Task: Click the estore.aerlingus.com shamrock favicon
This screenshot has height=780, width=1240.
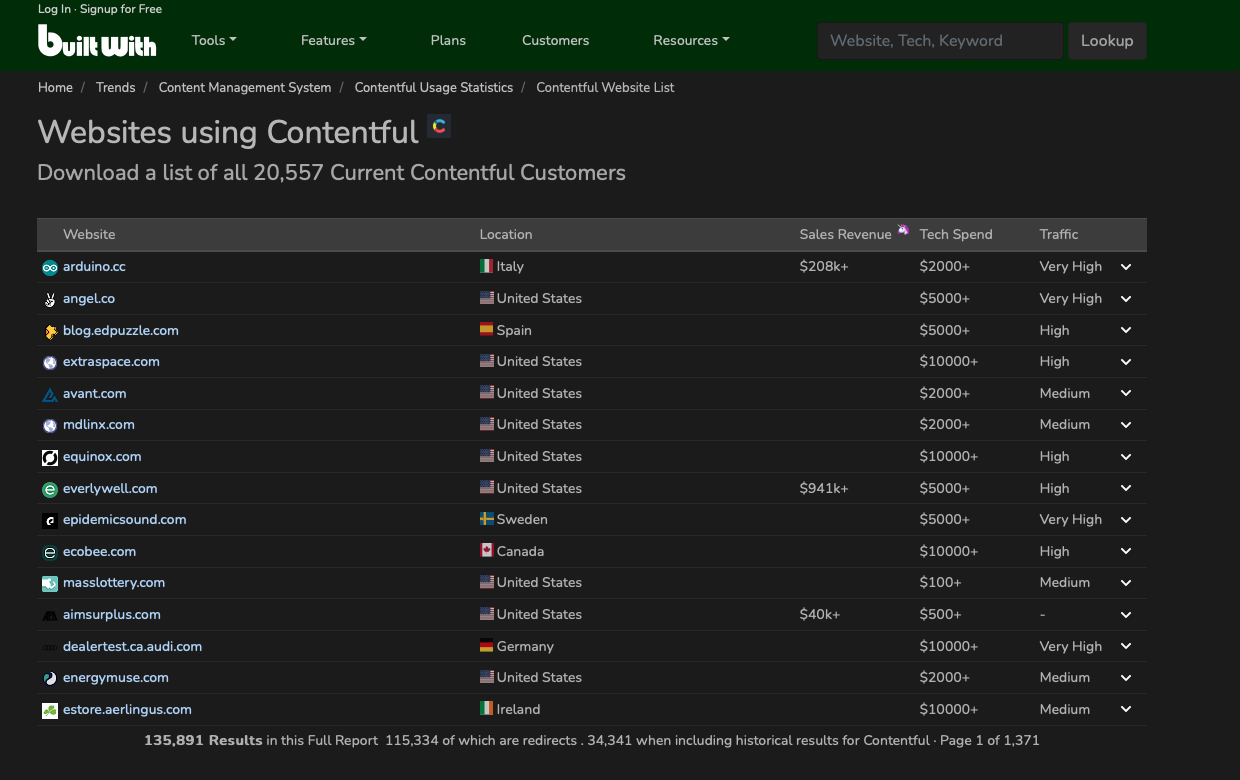Action: [x=50, y=710]
